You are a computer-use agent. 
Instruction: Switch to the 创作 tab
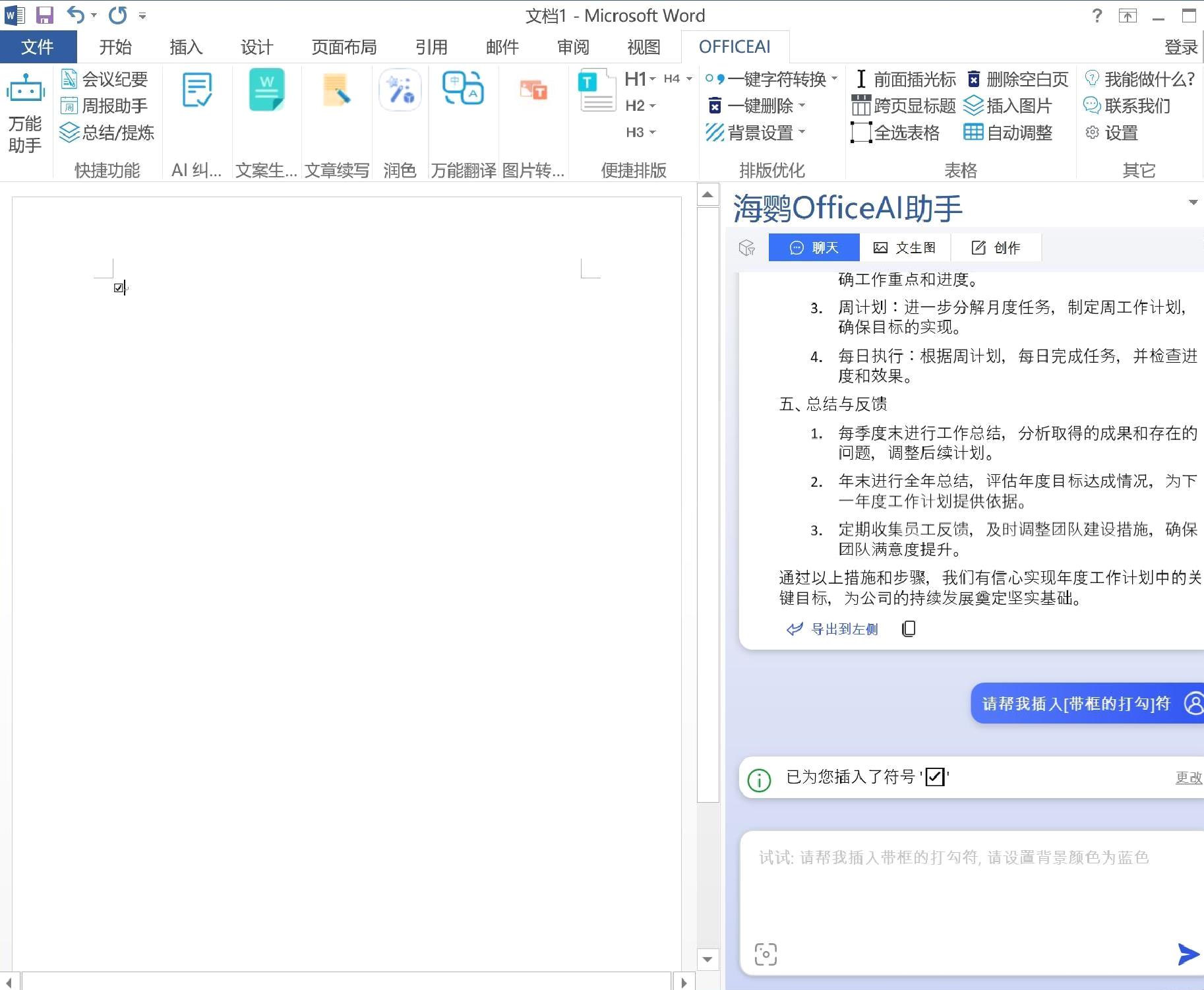pos(996,247)
